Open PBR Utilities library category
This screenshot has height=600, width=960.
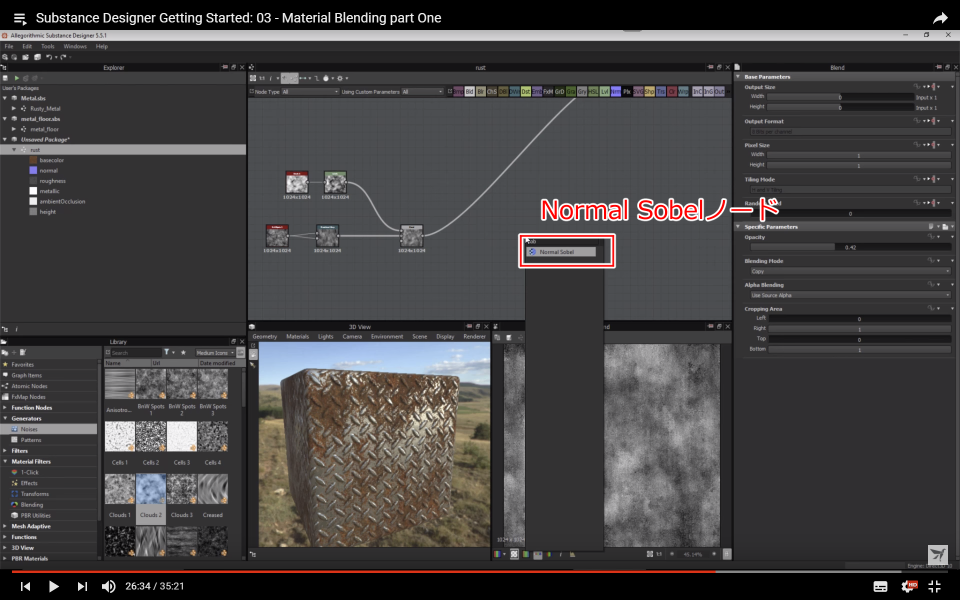[x=36, y=516]
